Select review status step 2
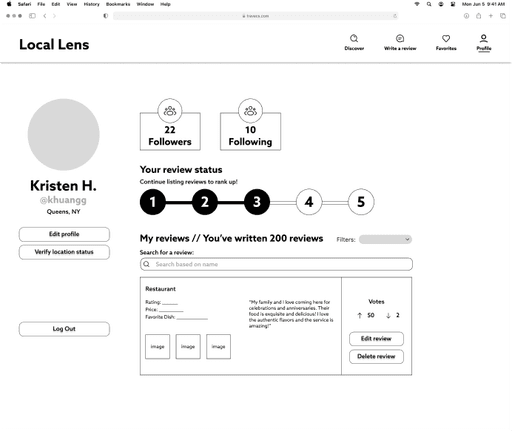 [205, 202]
